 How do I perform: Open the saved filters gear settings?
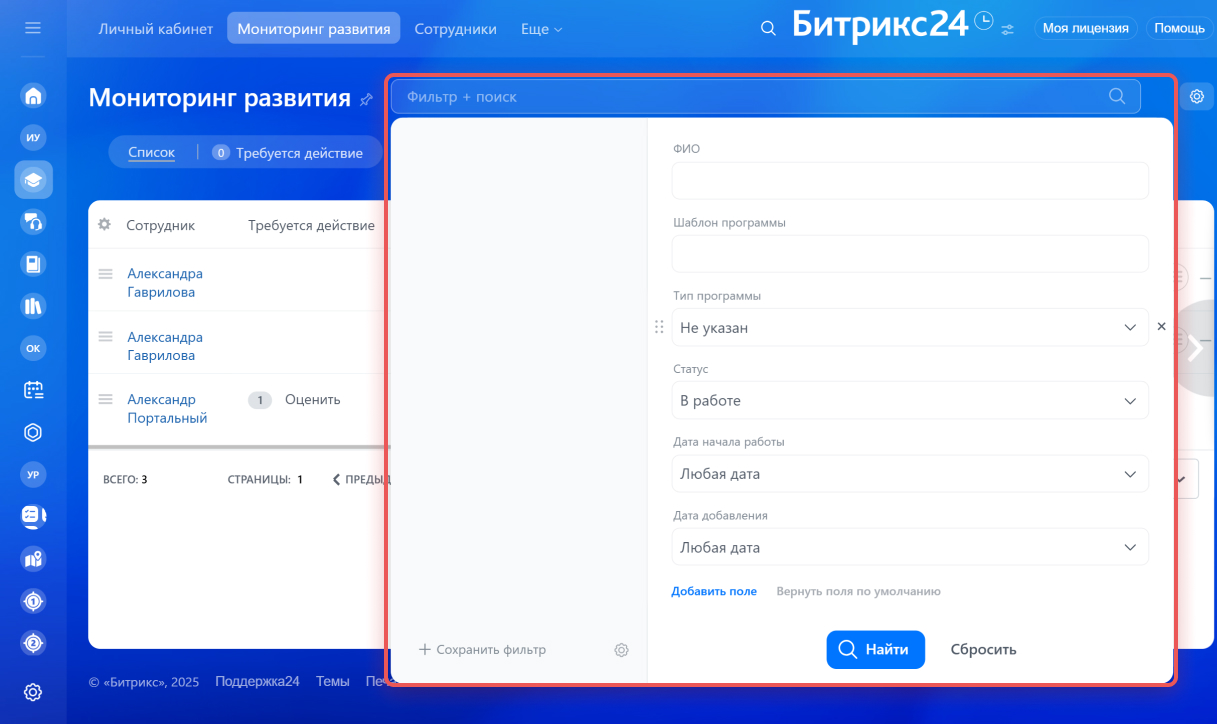[621, 650]
